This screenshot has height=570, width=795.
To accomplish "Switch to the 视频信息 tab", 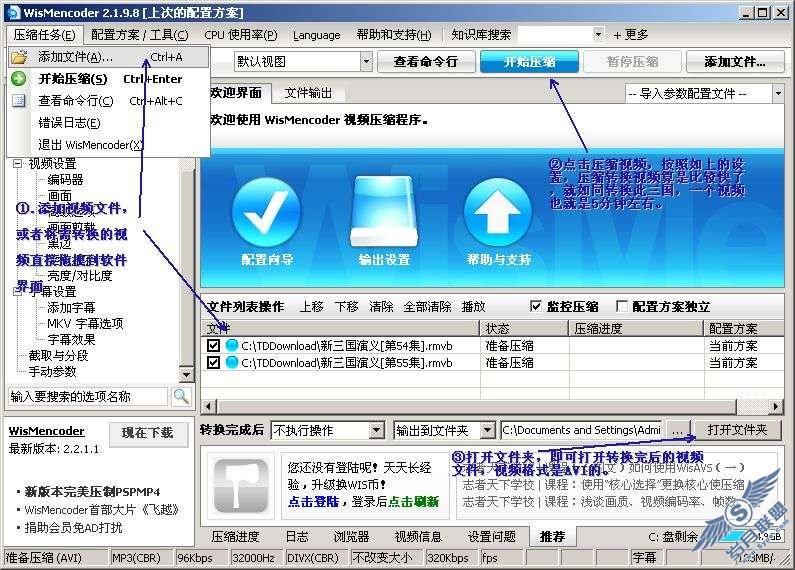I will click(x=418, y=537).
